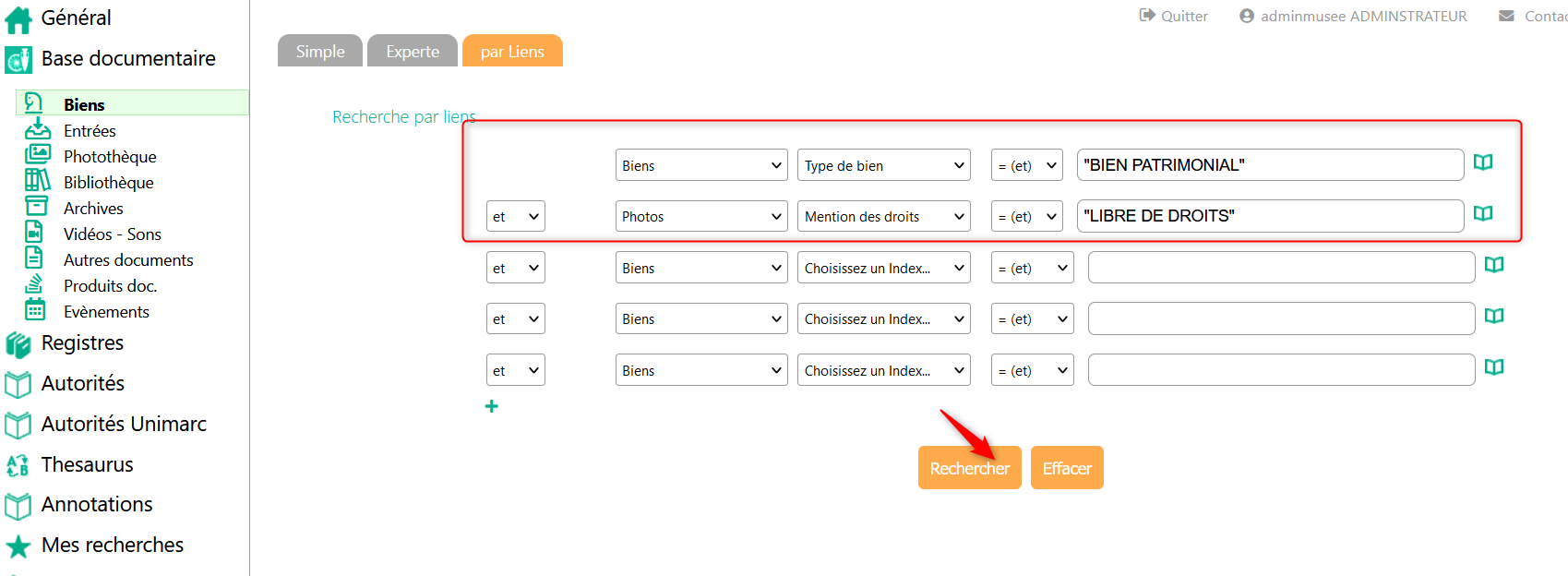Click the Général home icon
The image size is (1568, 576).
tap(18, 19)
